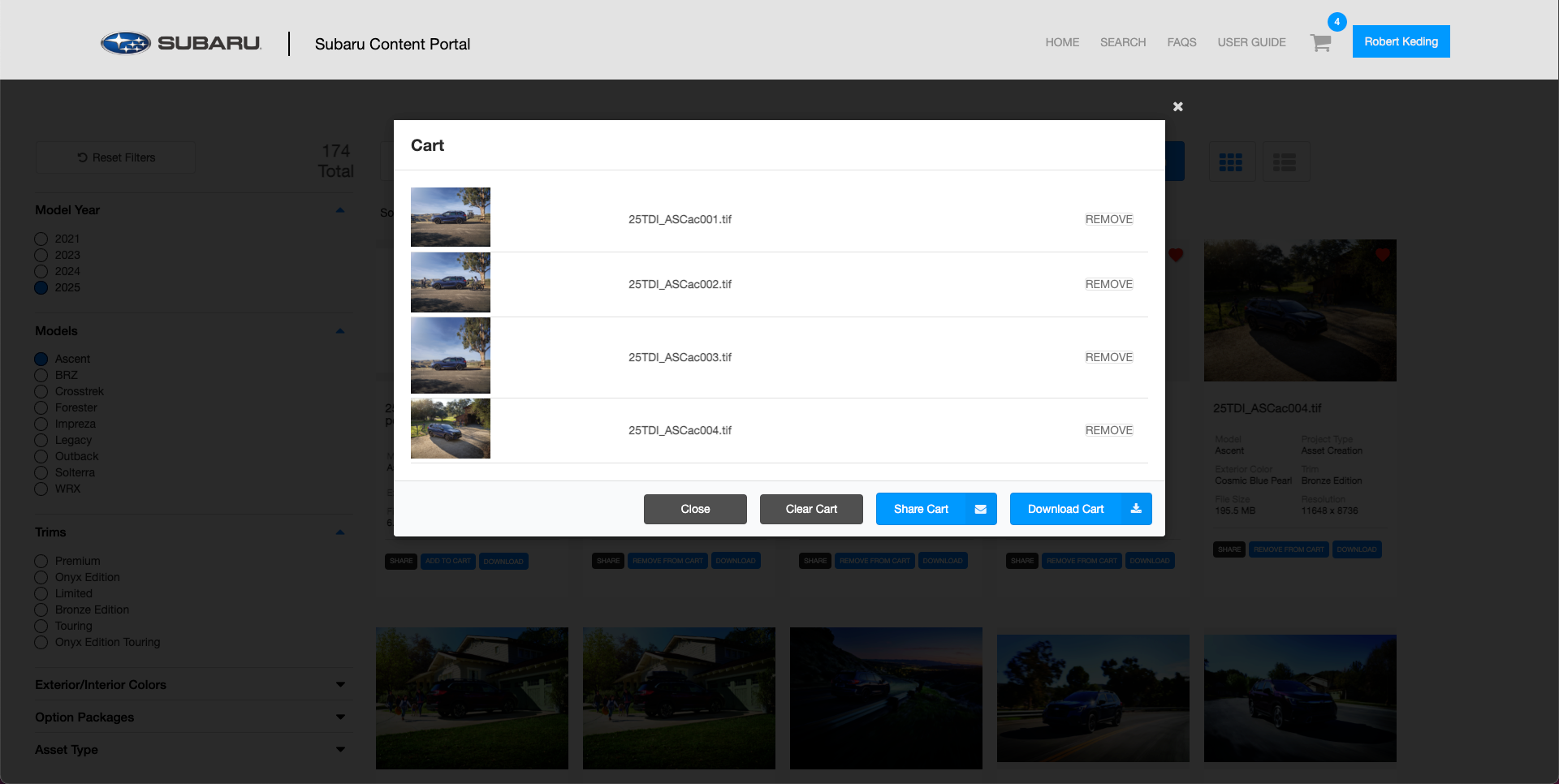
Task: Toggle model year 2025 radio
Action: click(41, 287)
